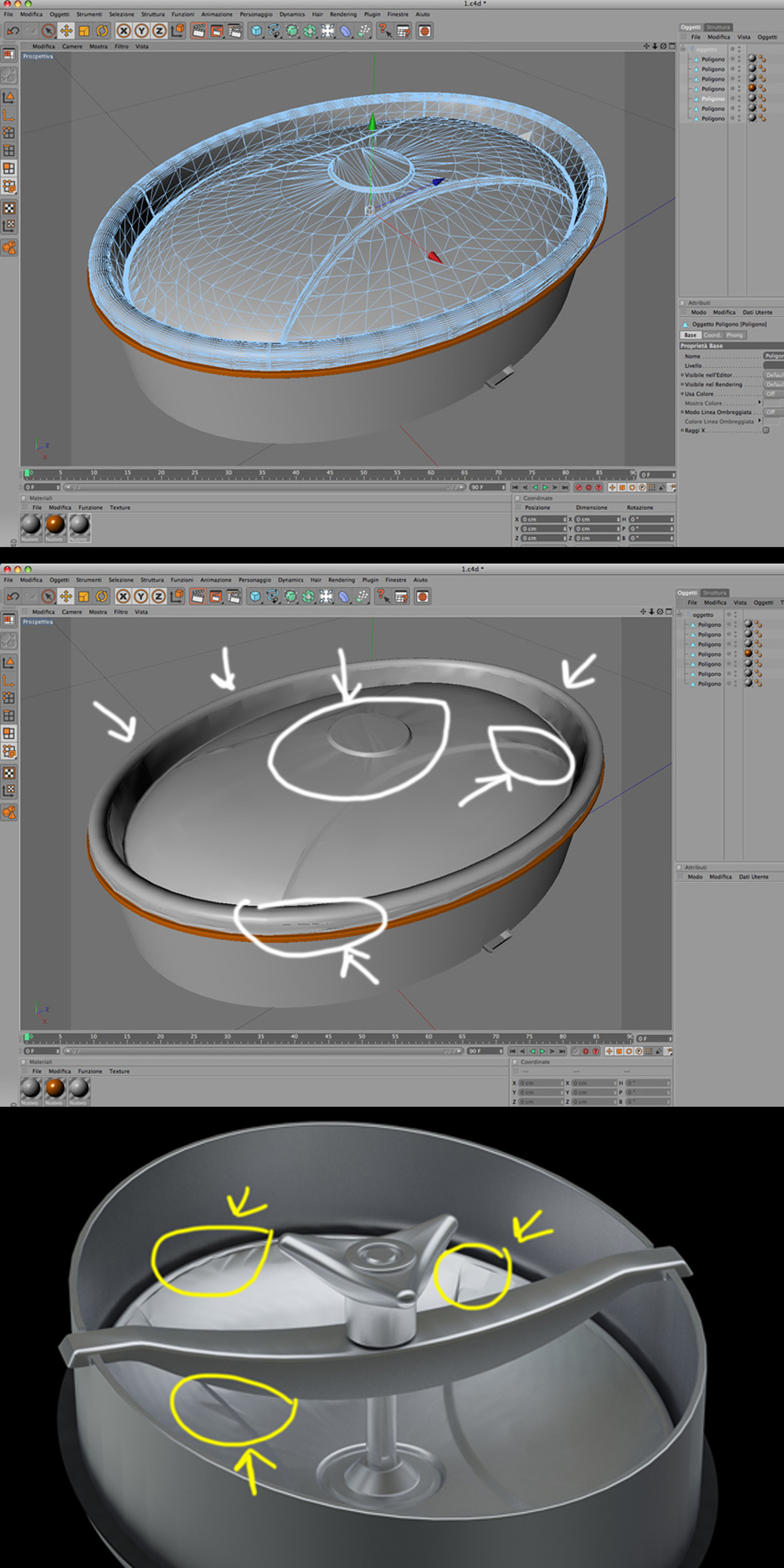This screenshot has height=1568, width=784.
Task: Render active view clapperboard, upper window
Action: 198,31
